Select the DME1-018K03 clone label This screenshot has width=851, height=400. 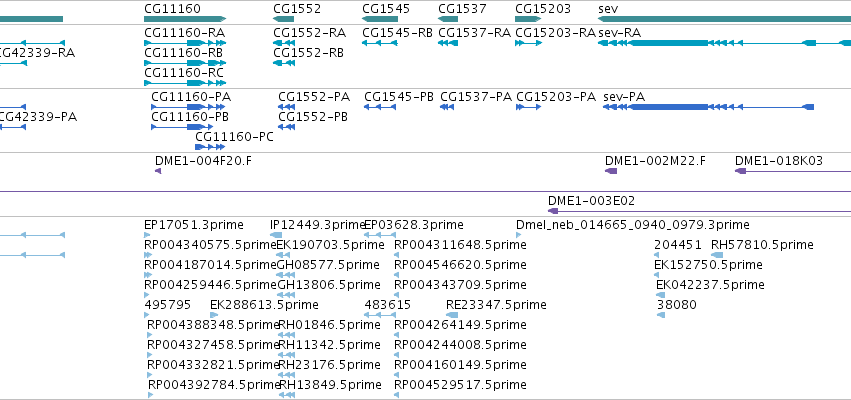point(779,161)
